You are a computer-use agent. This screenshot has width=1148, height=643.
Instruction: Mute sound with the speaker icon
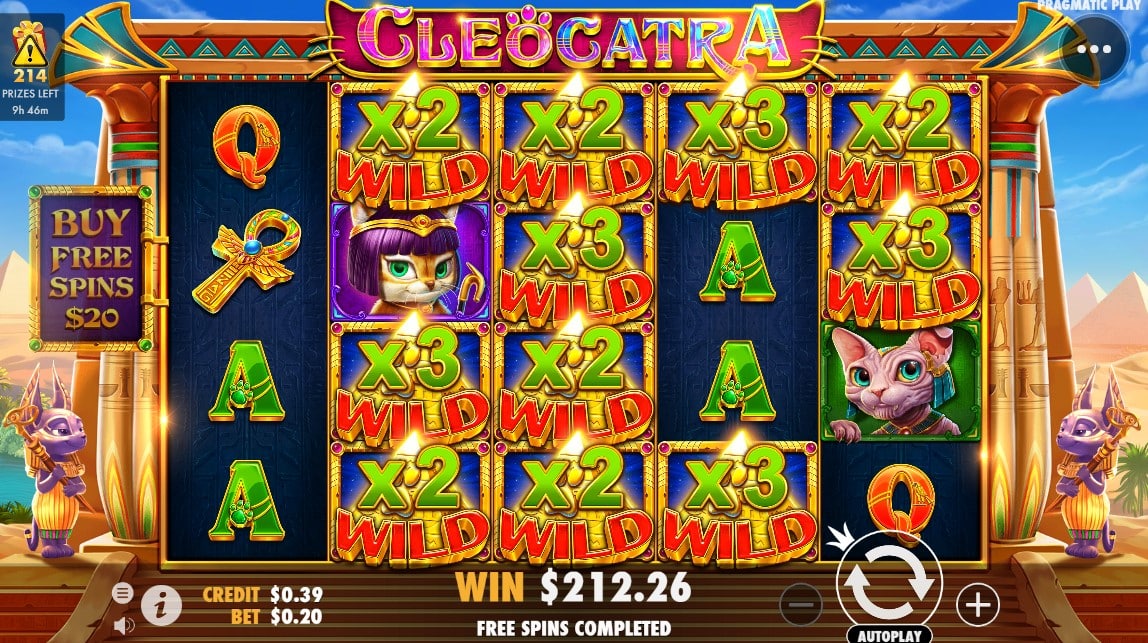point(124,625)
